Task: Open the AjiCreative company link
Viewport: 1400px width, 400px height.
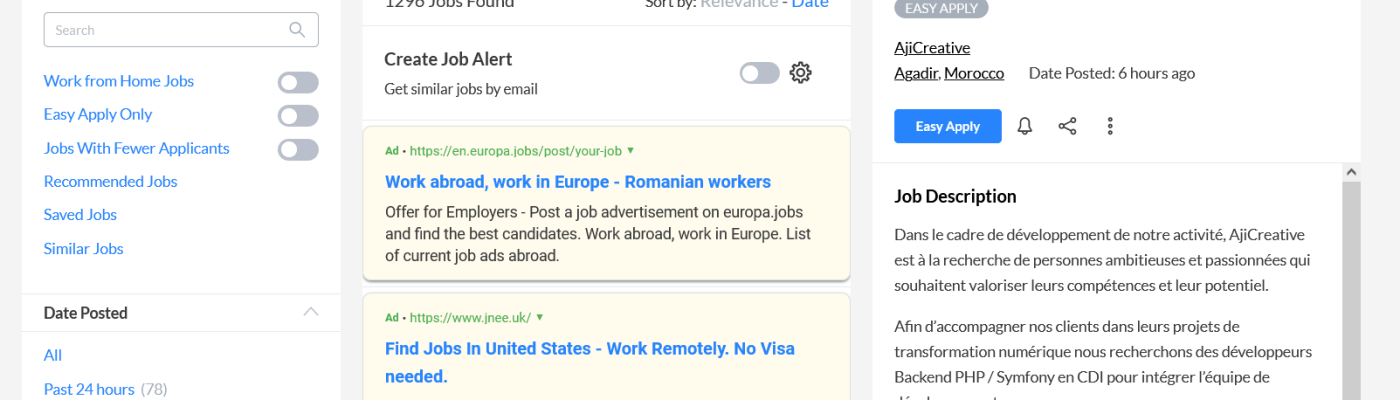Action: (931, 47)
